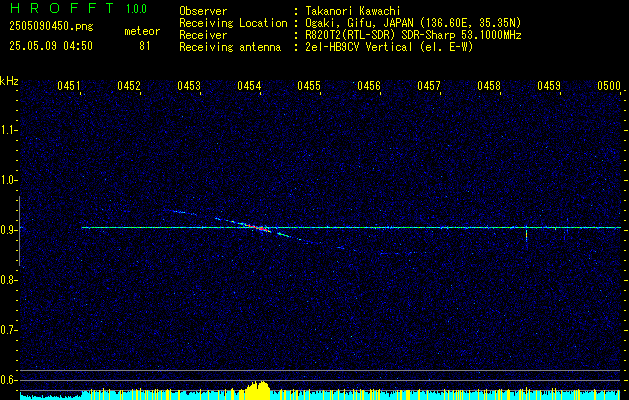The height and width of the screenshot is (400, 629).
Task: Click the 'Observer' field label
Action: point(203,11)
